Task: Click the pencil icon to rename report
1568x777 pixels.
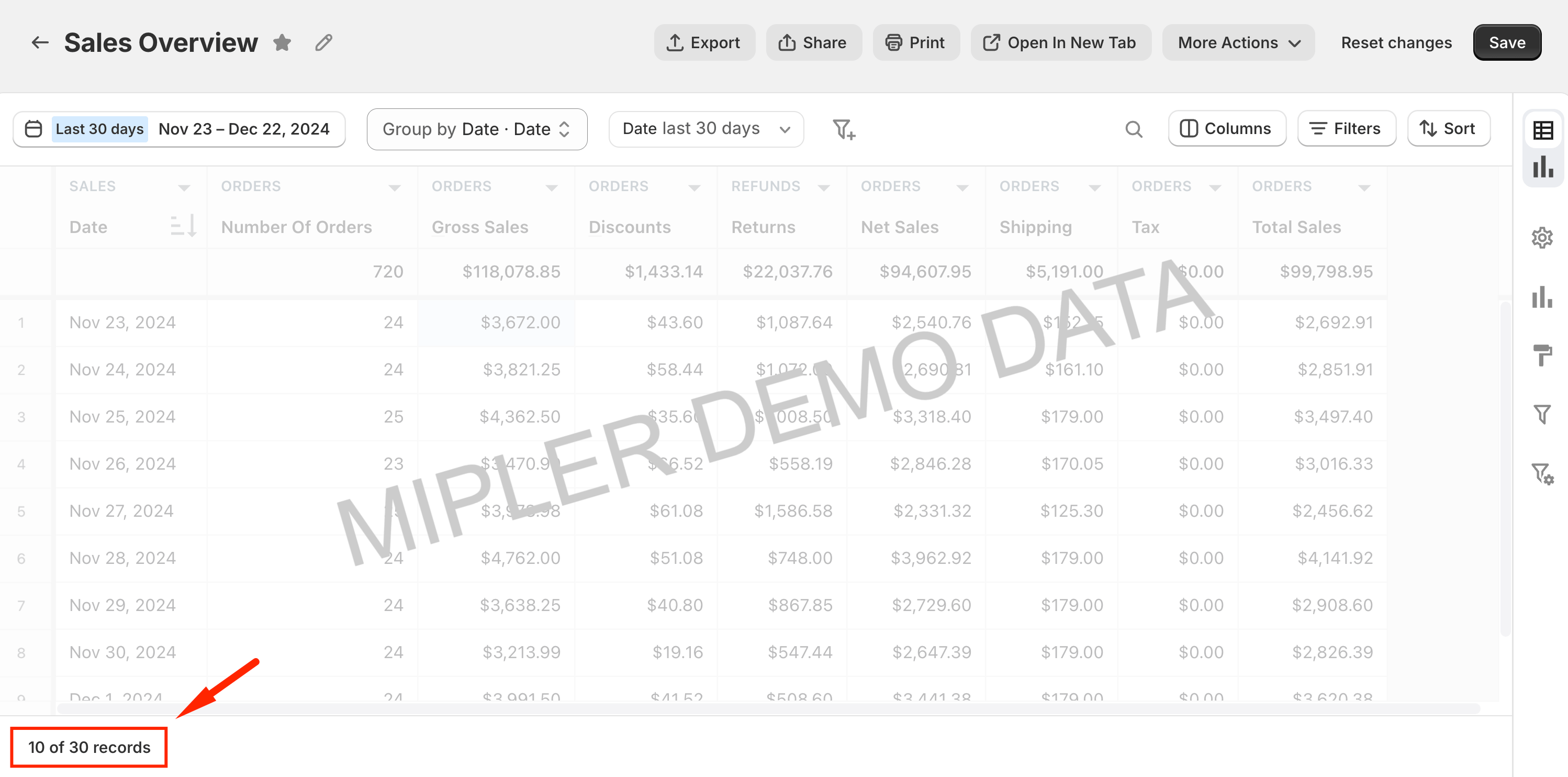Action: tap(323, 42)
